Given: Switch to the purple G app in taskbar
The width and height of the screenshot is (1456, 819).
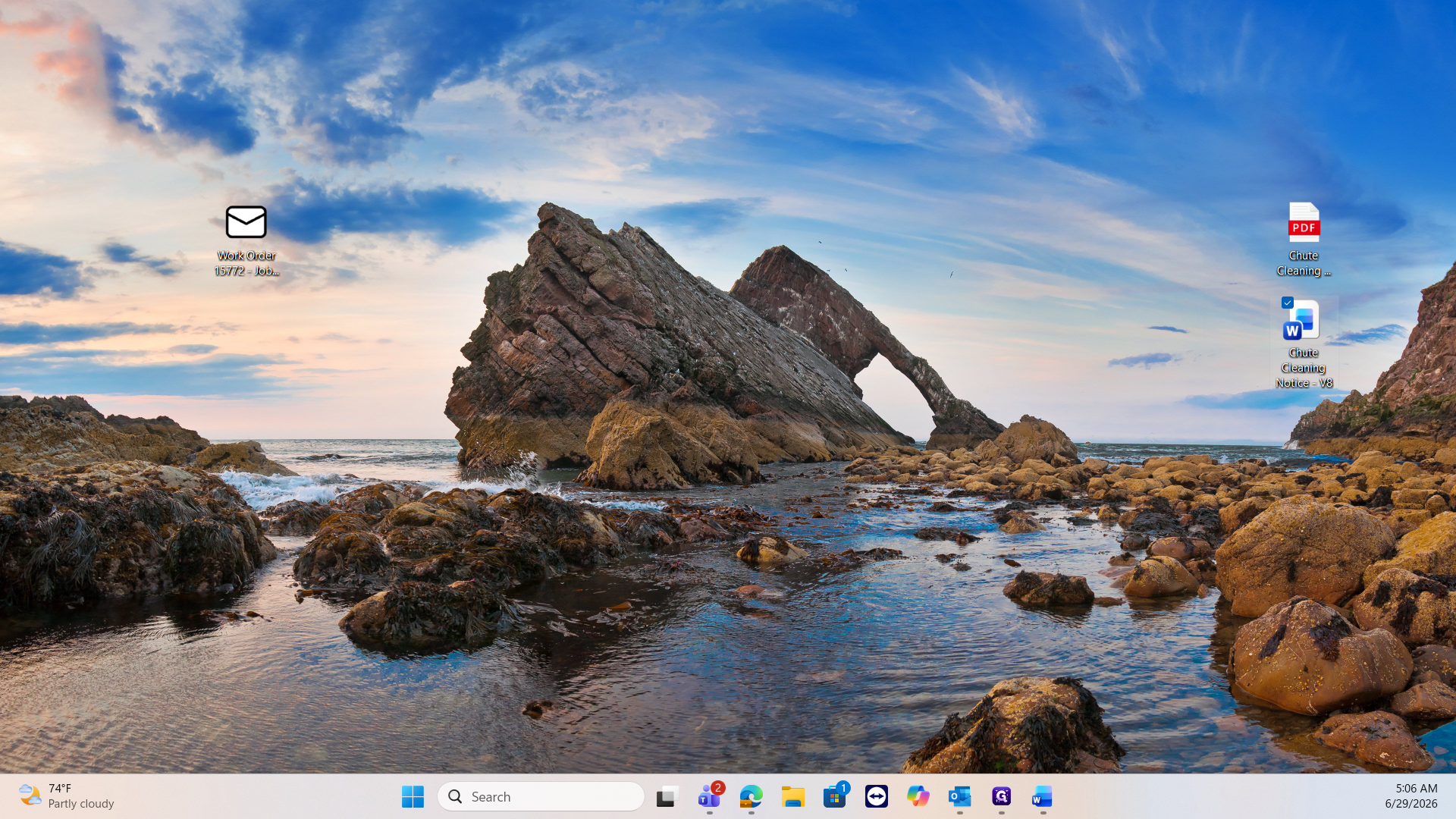Looking at the screenshot, I should pos(1002,796).
